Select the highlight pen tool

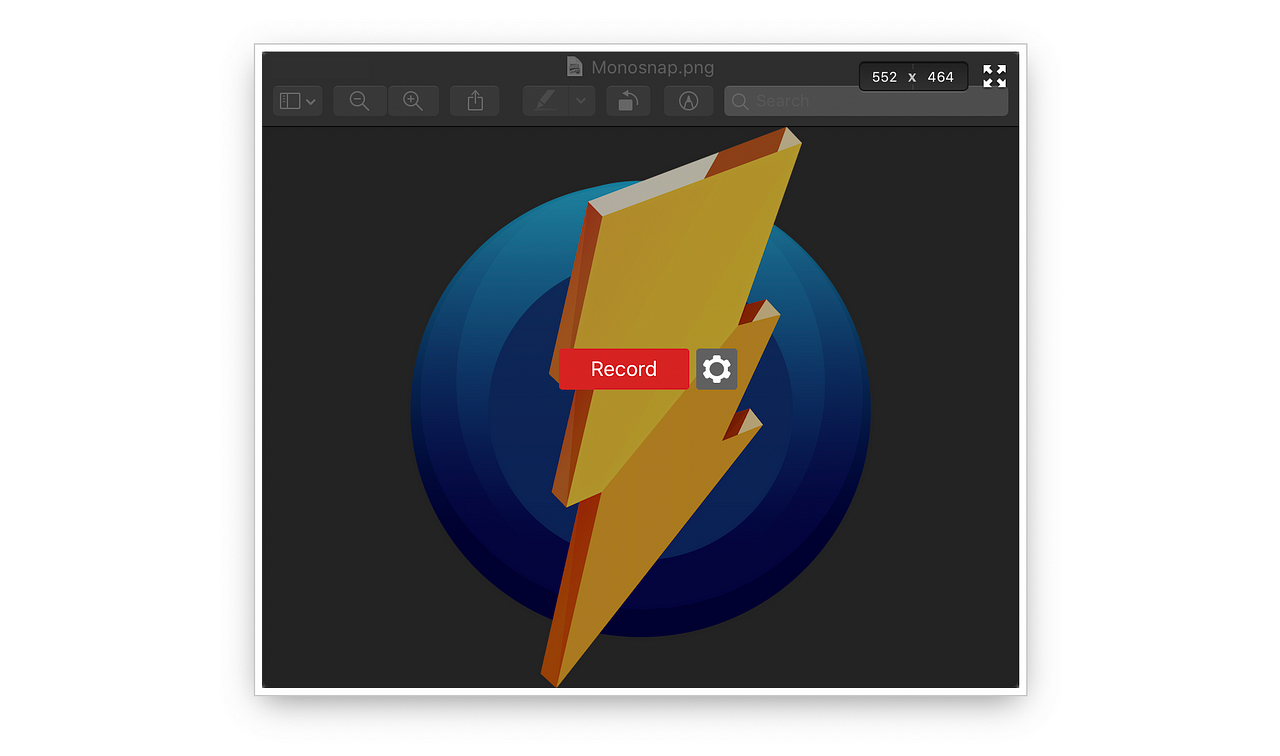point(545,101)
